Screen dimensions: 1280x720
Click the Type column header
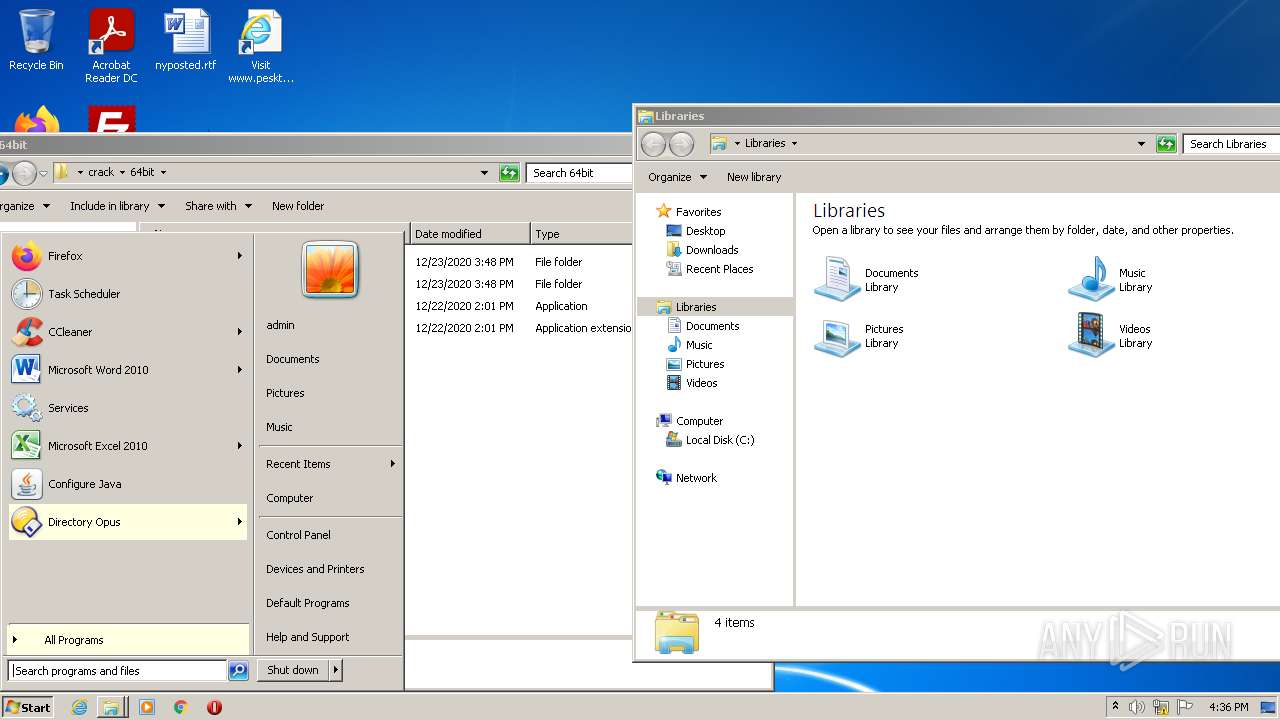[581, 234]
